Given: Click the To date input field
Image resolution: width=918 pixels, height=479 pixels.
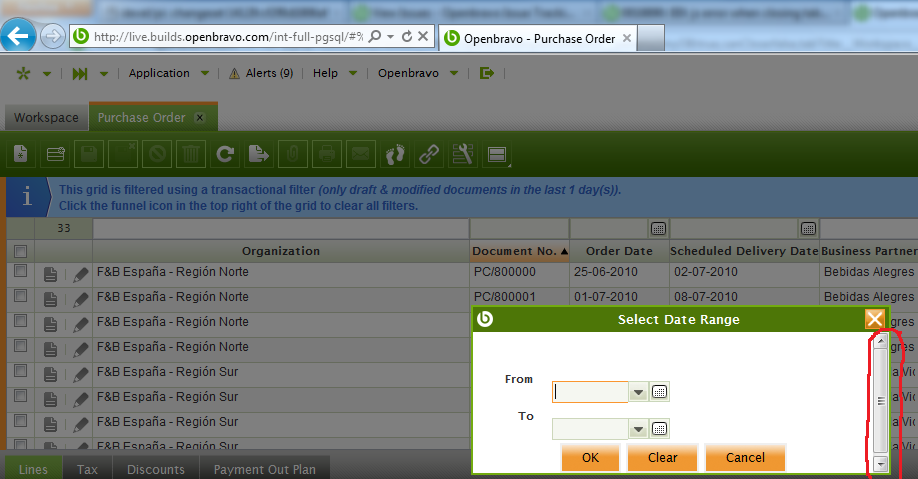Looking at the screenshot, I should click(x=590, y=429).
